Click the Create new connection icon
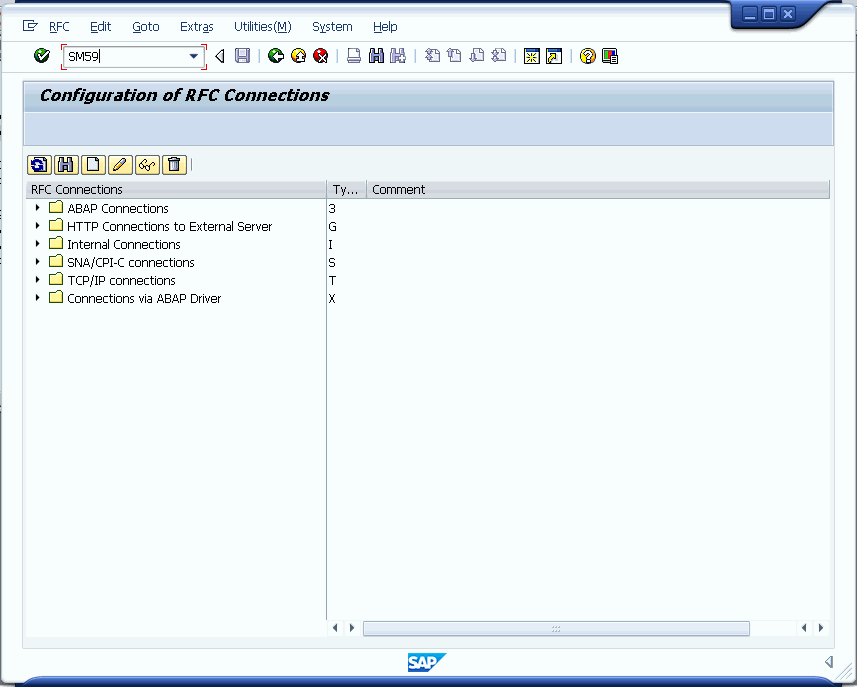The width and height of the screenshot is (857, 687). (x=93, y=165)
